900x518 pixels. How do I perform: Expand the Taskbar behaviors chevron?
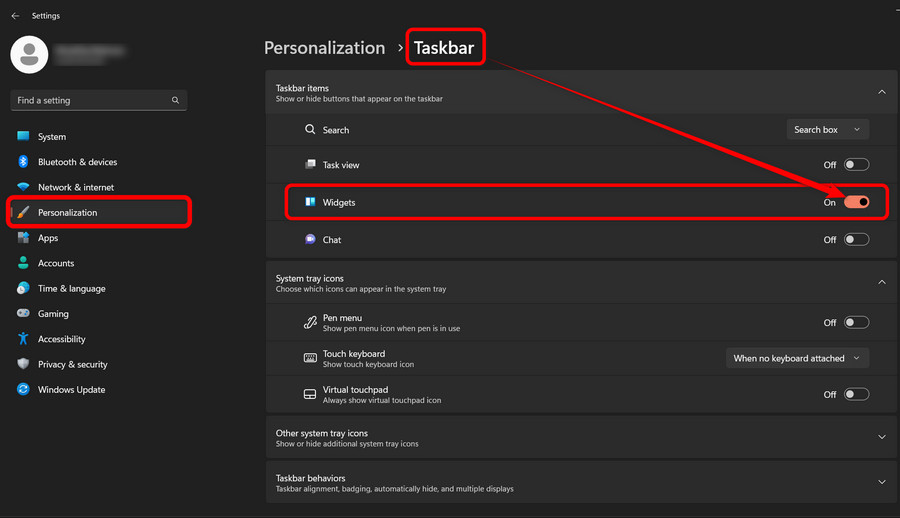882,482
